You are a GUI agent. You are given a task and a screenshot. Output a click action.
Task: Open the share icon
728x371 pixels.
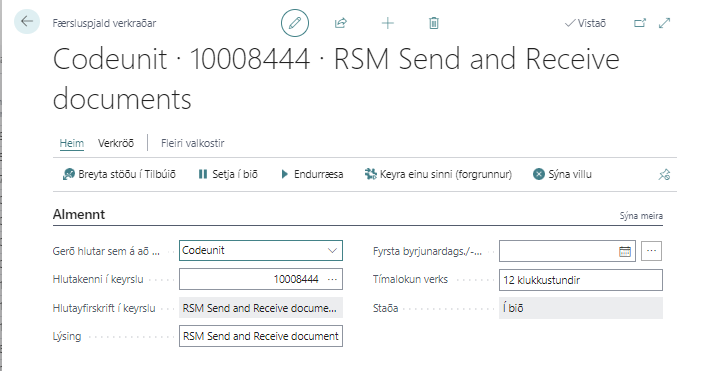[x=341, y=23]
